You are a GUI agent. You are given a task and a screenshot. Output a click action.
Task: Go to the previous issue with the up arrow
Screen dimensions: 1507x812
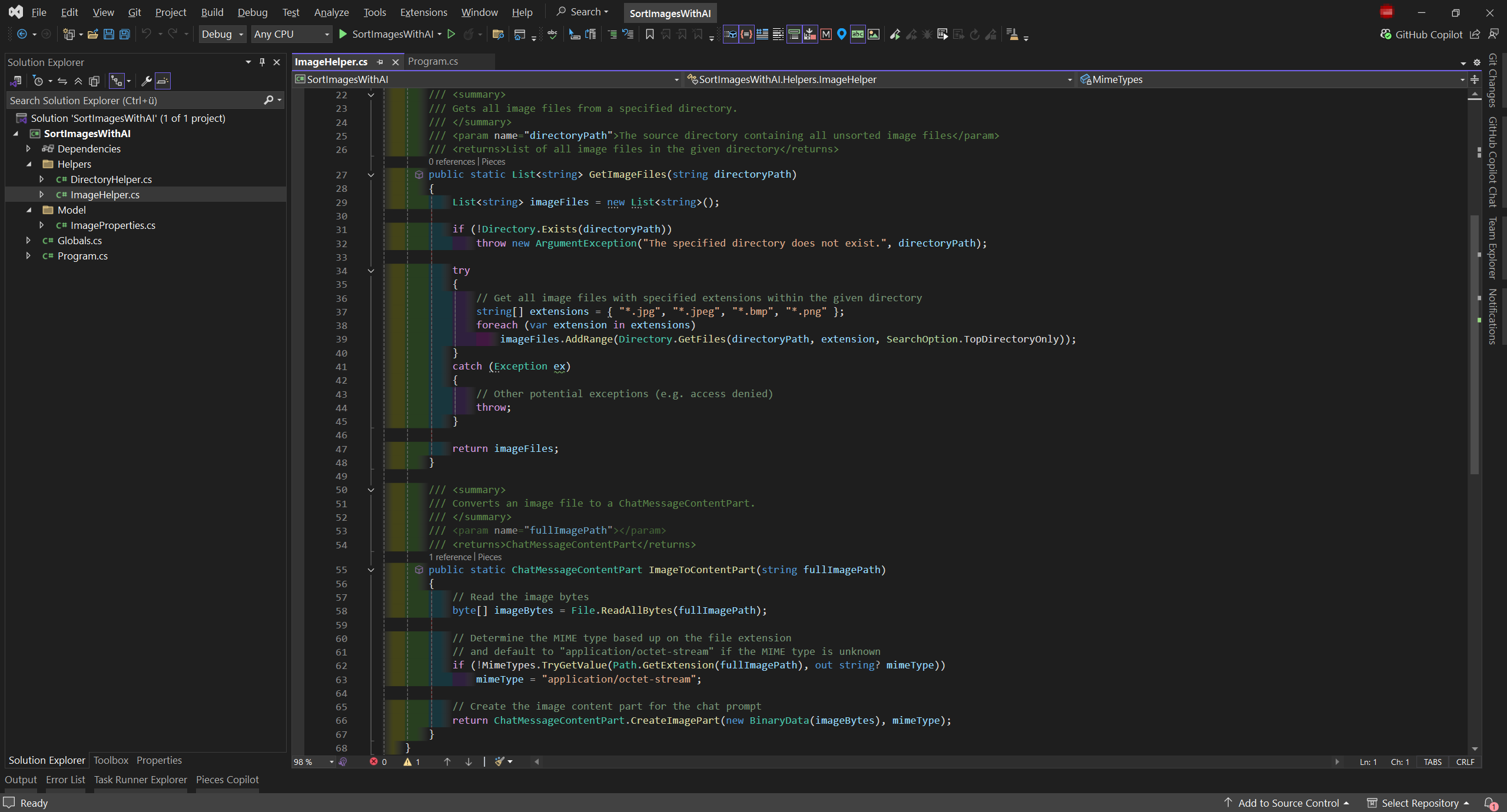[447, 761]
